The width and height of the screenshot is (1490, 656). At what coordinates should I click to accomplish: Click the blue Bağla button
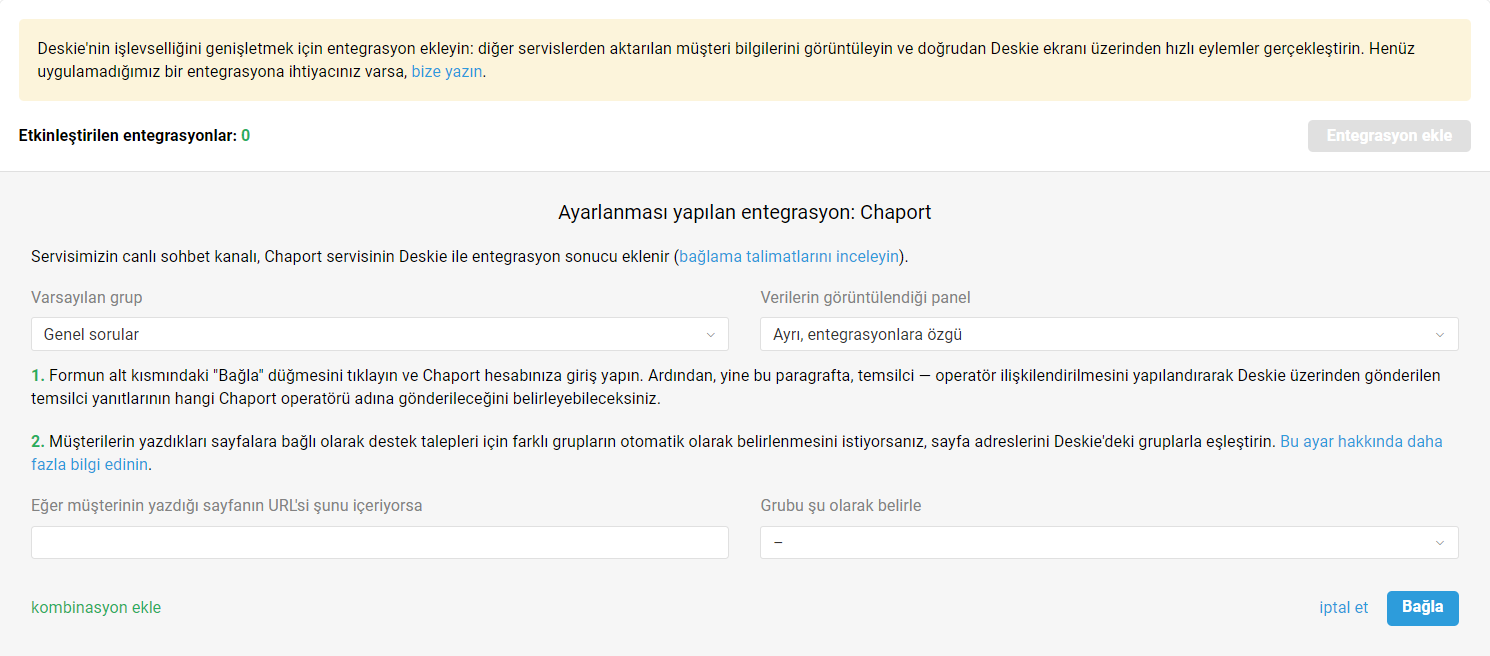coord(1422,608)
